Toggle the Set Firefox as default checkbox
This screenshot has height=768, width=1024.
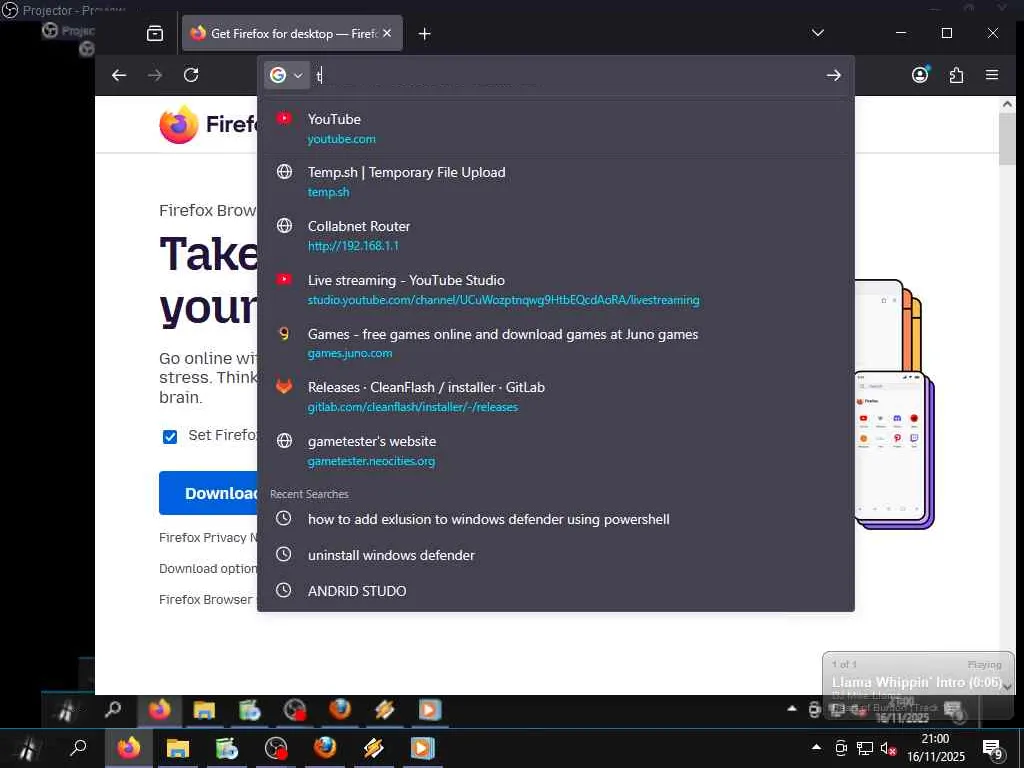[x=170, y=436]
